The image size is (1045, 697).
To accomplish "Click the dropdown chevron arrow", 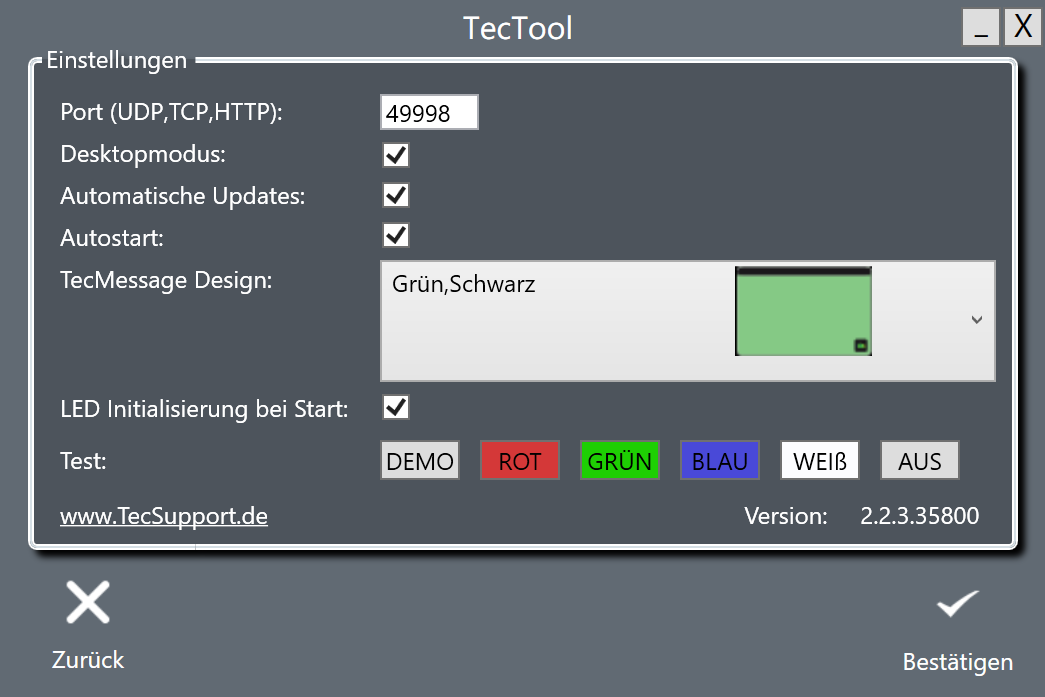I will (977, 320).
